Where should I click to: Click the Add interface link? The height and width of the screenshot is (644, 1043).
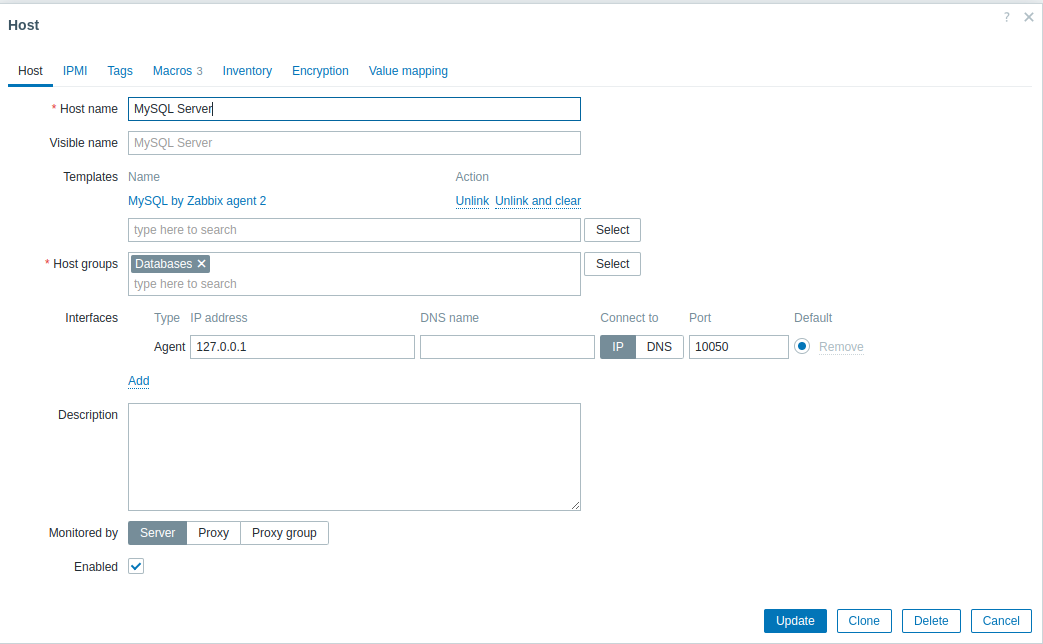(139, 381)
